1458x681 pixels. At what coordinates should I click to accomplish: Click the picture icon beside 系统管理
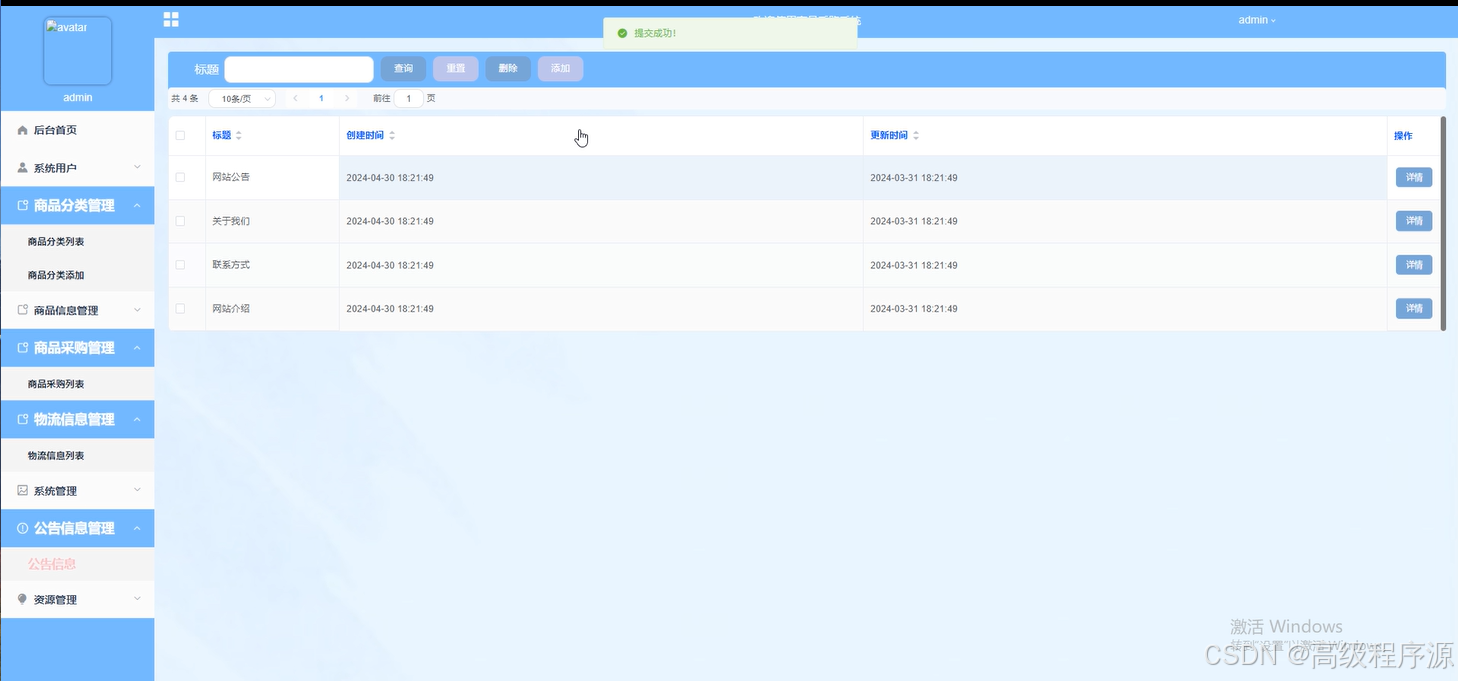point(23,491)
